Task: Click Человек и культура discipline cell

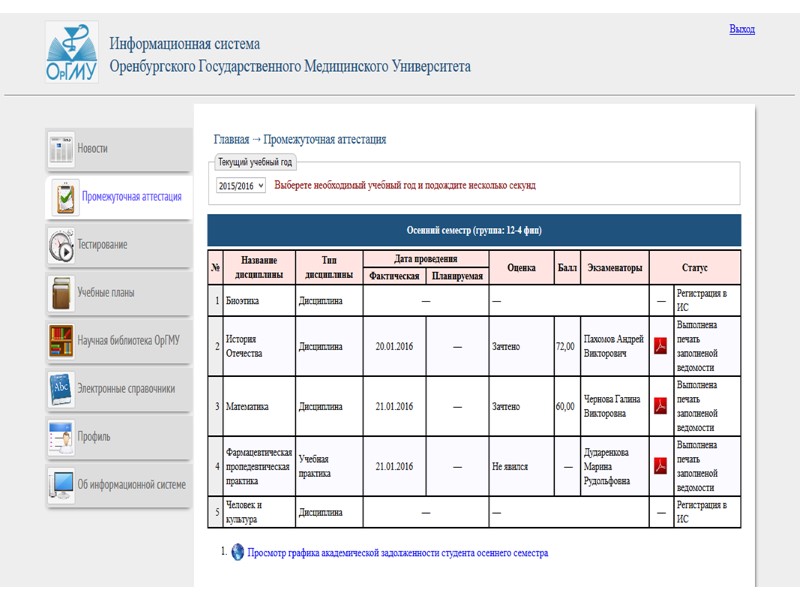Action: point(259,512)
